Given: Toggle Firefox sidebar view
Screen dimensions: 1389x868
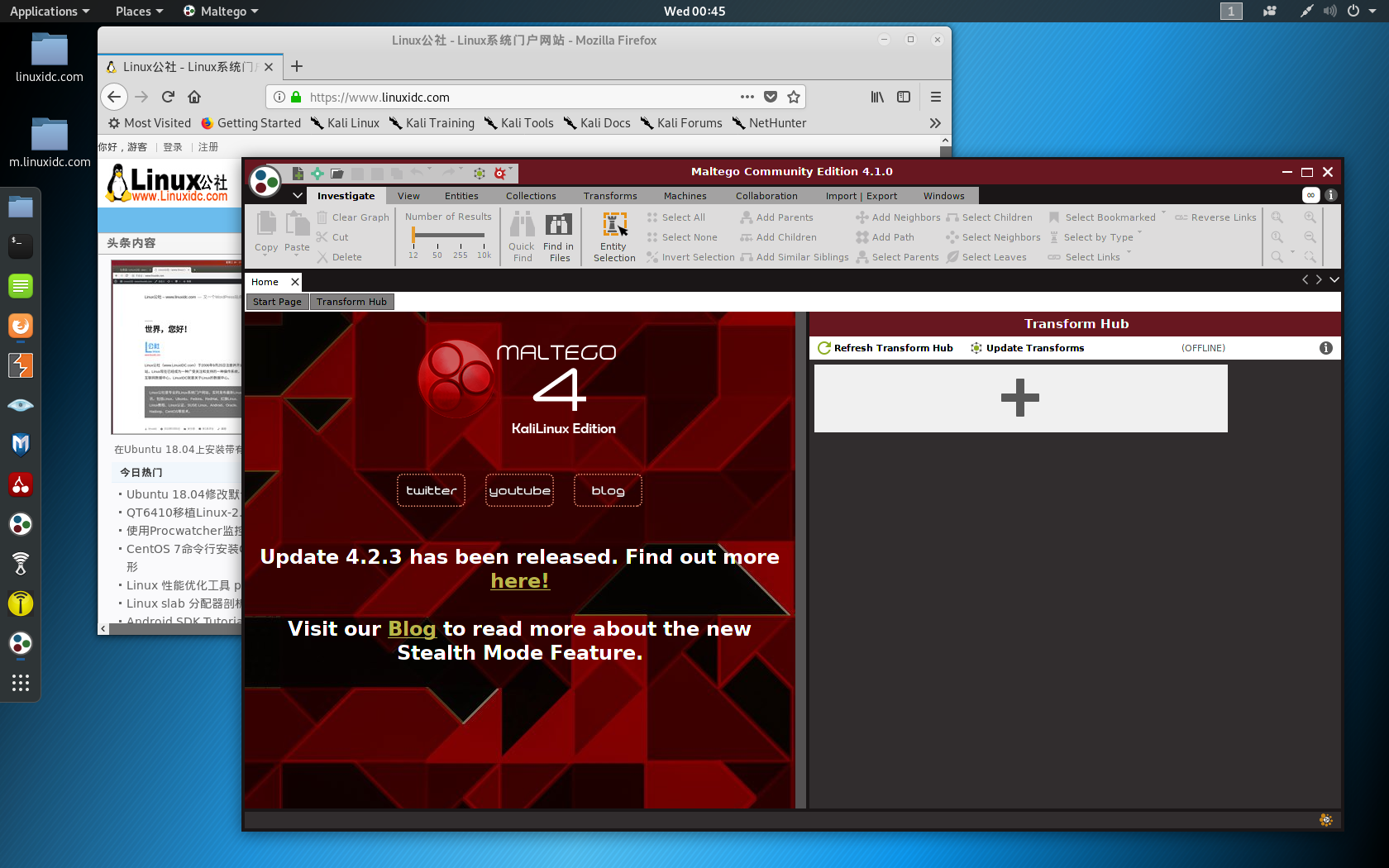Looking at the screenshot, I should [x=904, y=97].
